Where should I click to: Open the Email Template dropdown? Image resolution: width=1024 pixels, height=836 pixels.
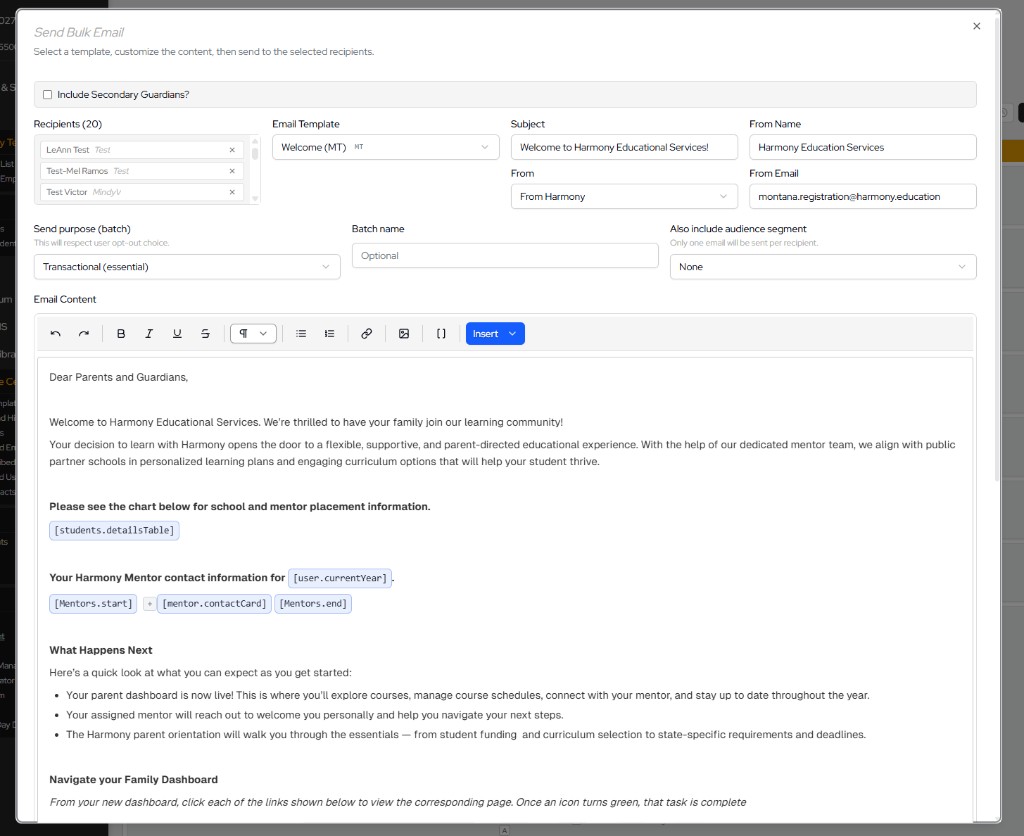coord(385,147)
